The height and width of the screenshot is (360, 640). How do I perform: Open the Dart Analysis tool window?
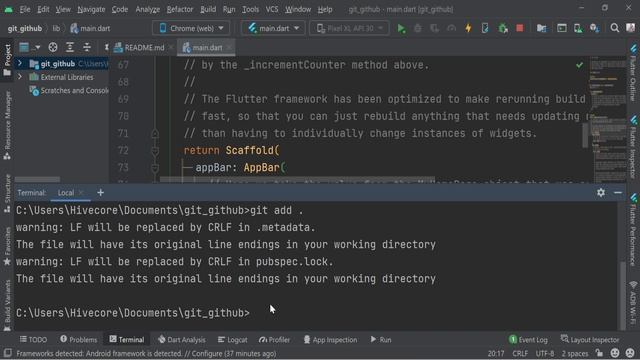[182, 339]
